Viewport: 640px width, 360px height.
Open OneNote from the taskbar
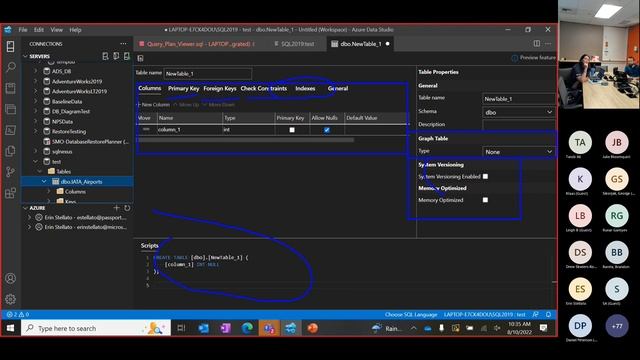click(225, 328)
